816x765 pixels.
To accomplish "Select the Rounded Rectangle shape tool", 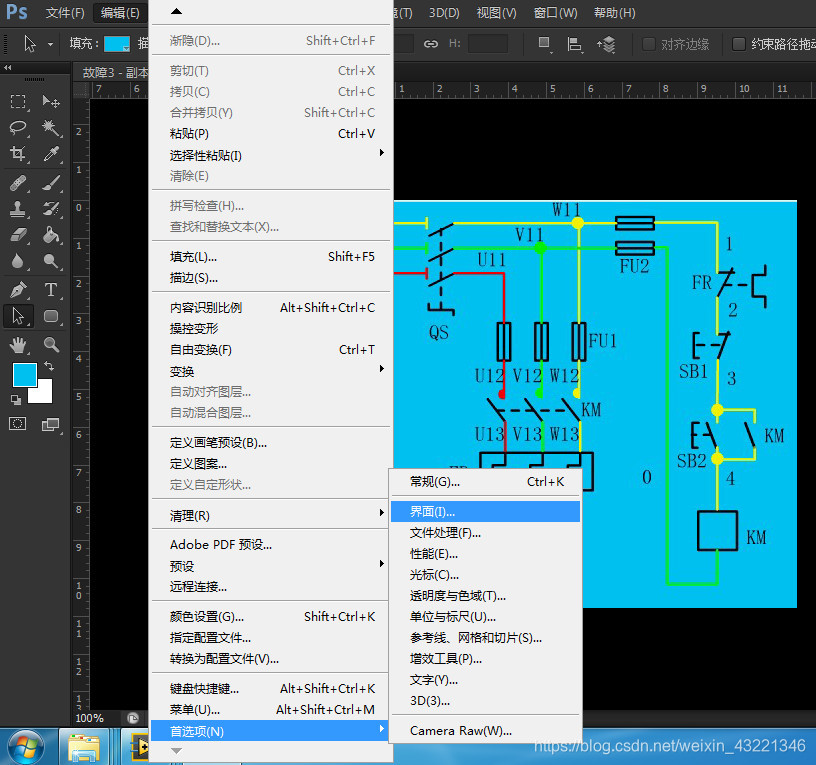I will pyautogui.click(x=51, y=316).
